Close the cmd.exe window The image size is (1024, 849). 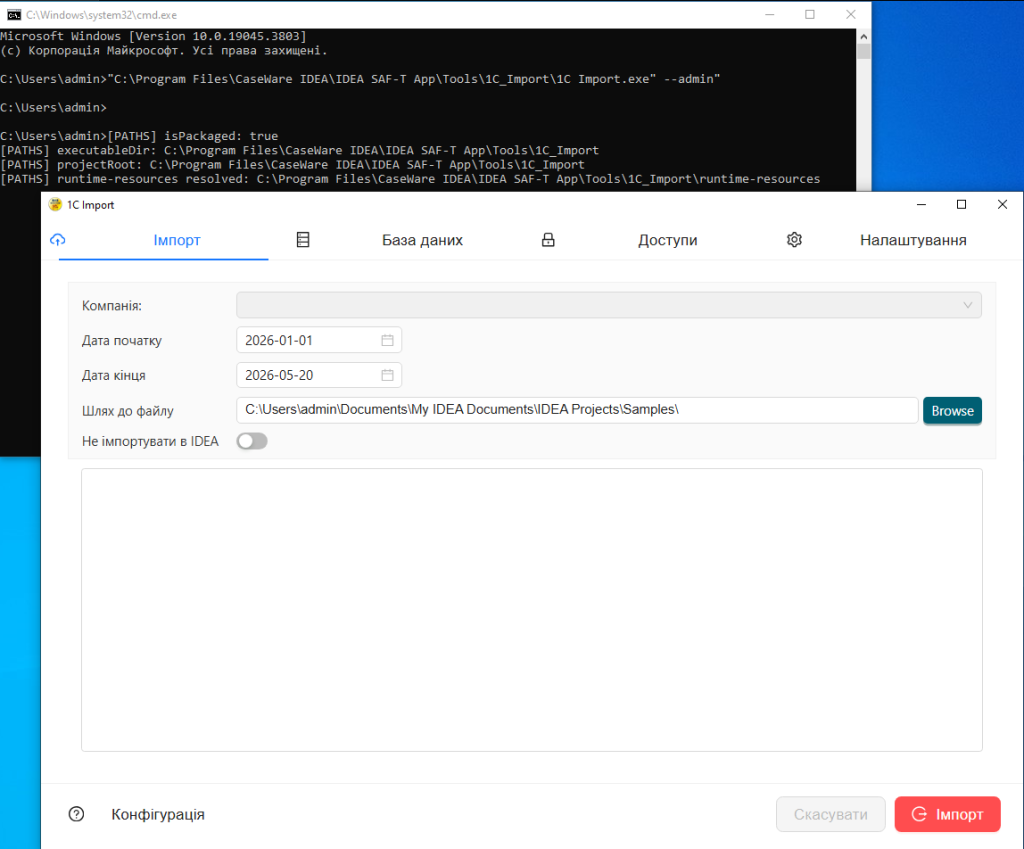850,14
